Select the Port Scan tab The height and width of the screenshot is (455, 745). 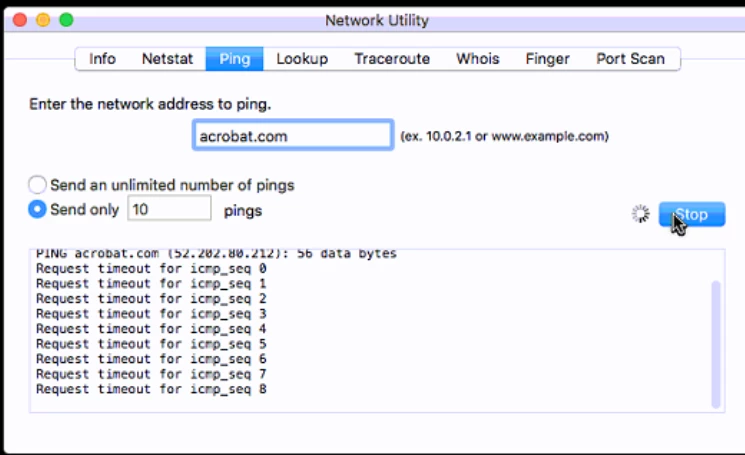(x=630, y=59)
